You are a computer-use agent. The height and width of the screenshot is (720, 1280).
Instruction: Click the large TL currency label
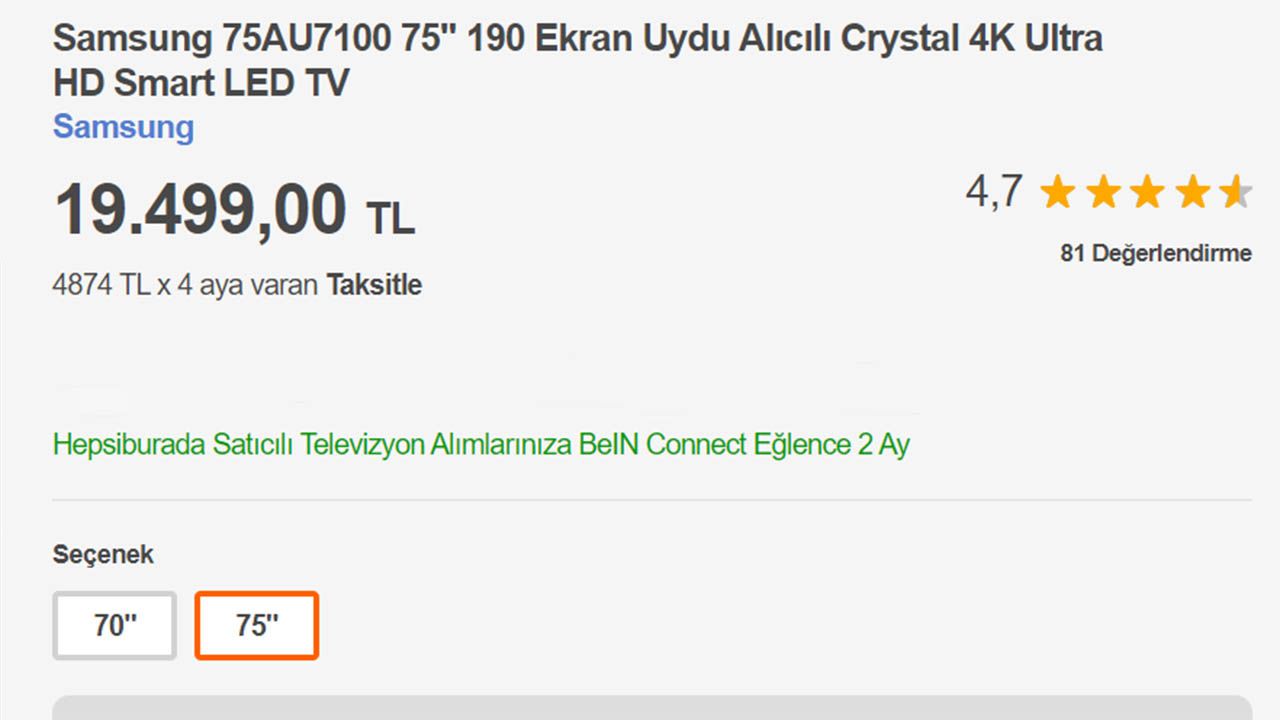pos(390,218)
